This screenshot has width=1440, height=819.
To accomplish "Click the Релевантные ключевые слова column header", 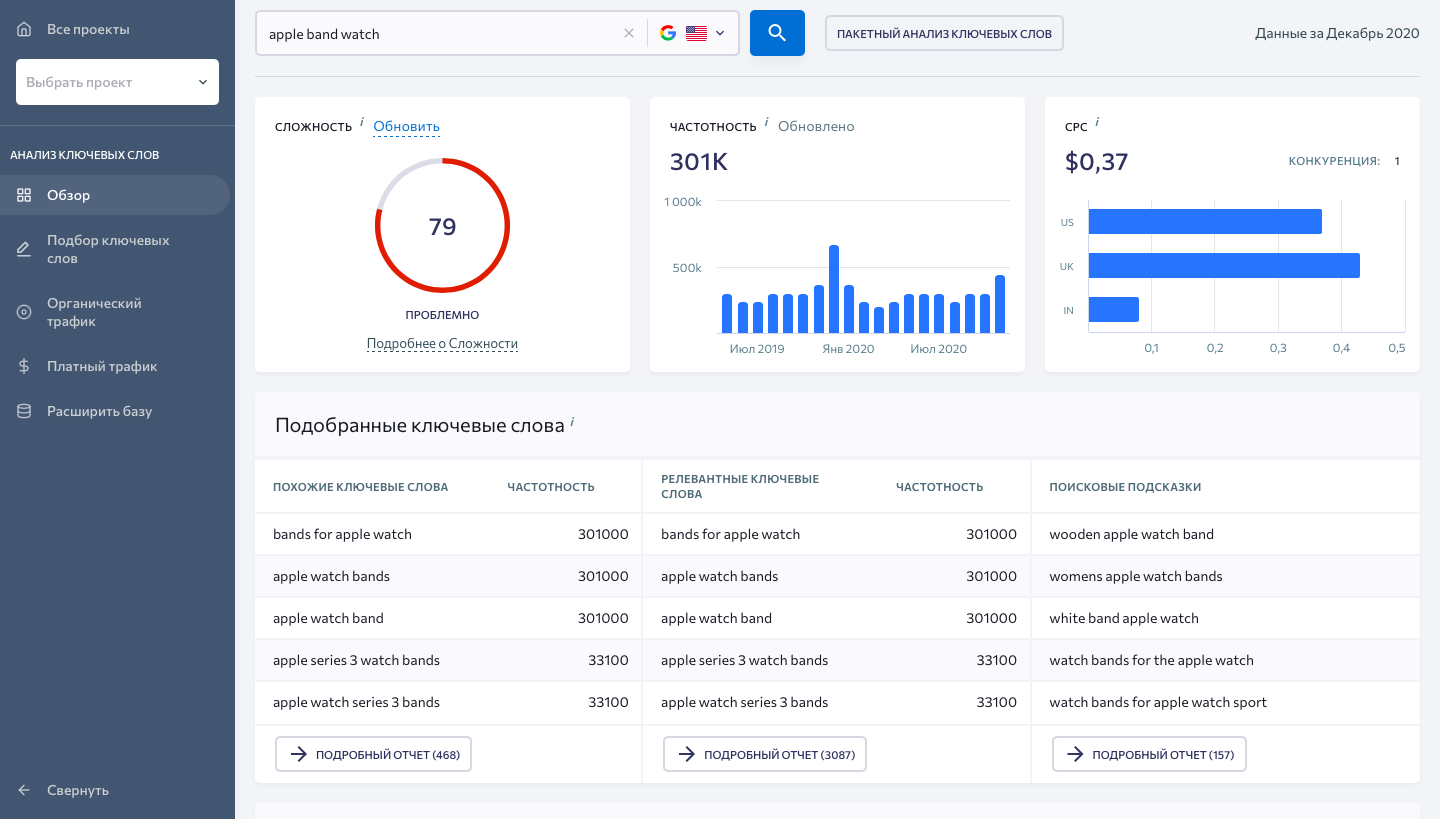I will click(x=740, y=487).
